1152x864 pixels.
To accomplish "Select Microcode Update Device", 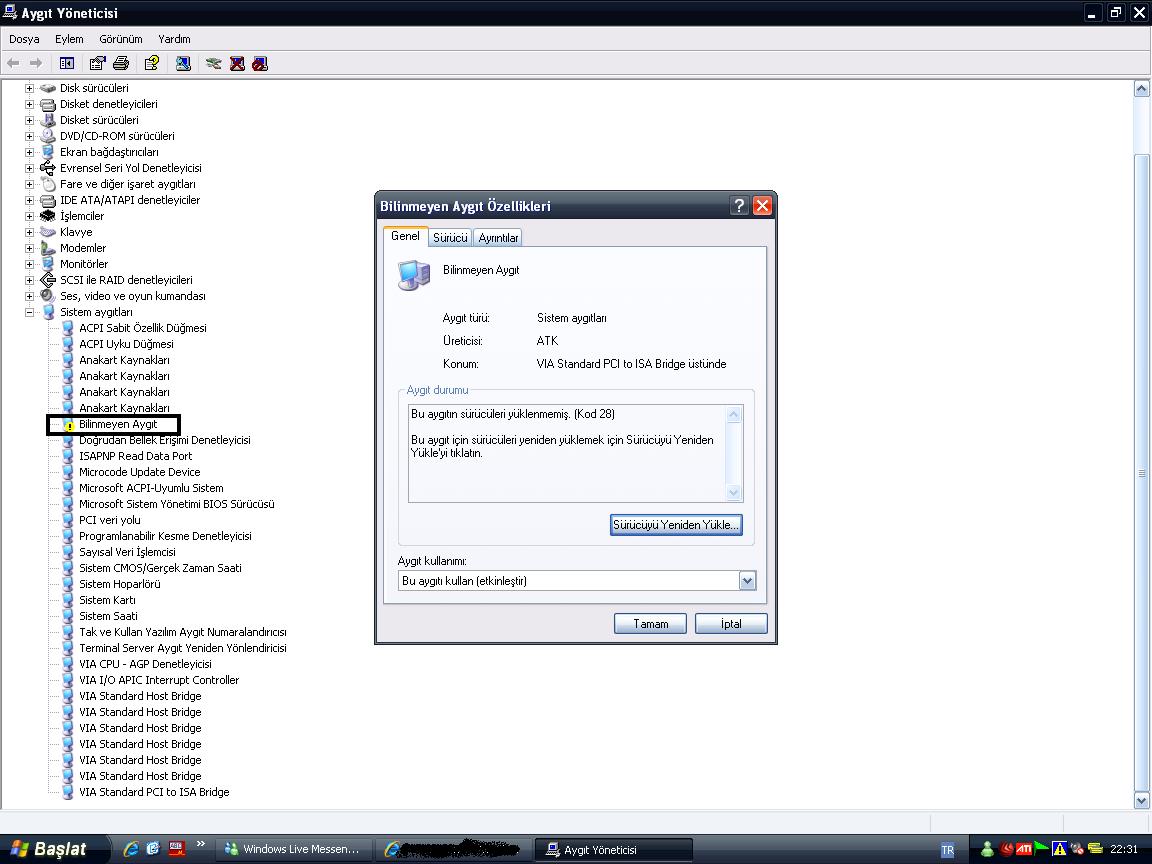I will click(x=140, y=472).
